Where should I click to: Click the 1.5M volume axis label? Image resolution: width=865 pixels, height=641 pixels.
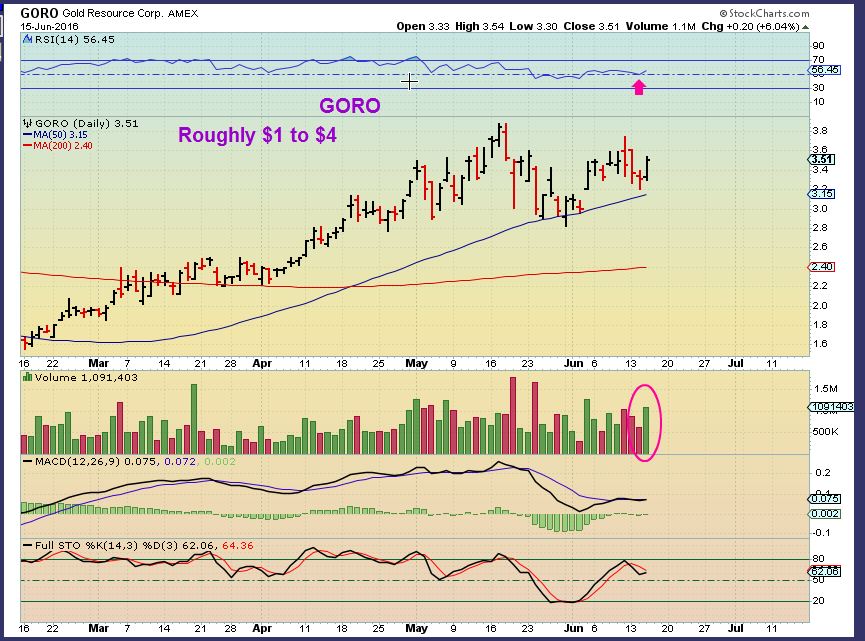point(825,389)
